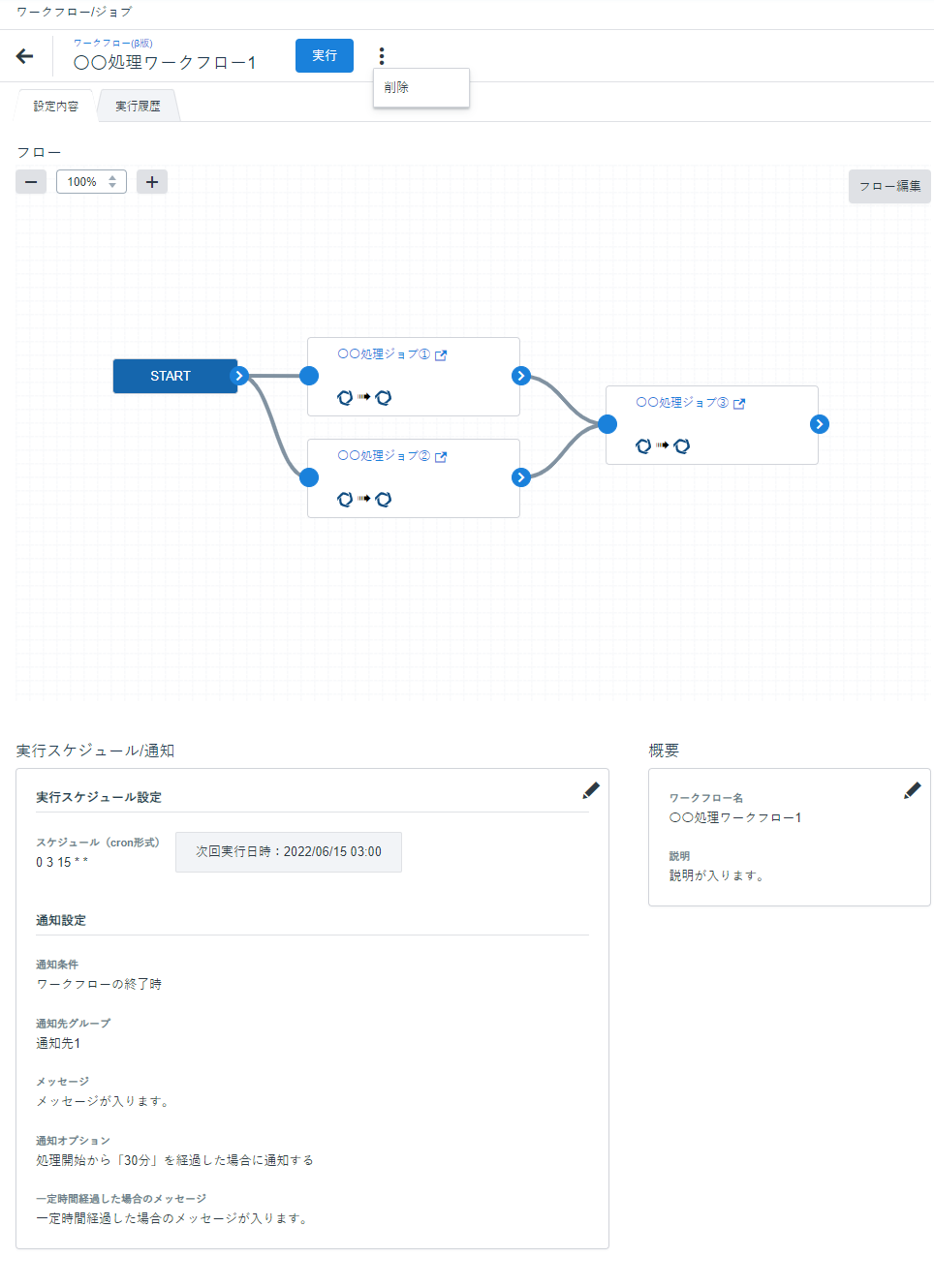Click source connector icon in ジョブ③ node
934x1288 pixels.
(643, 445)
